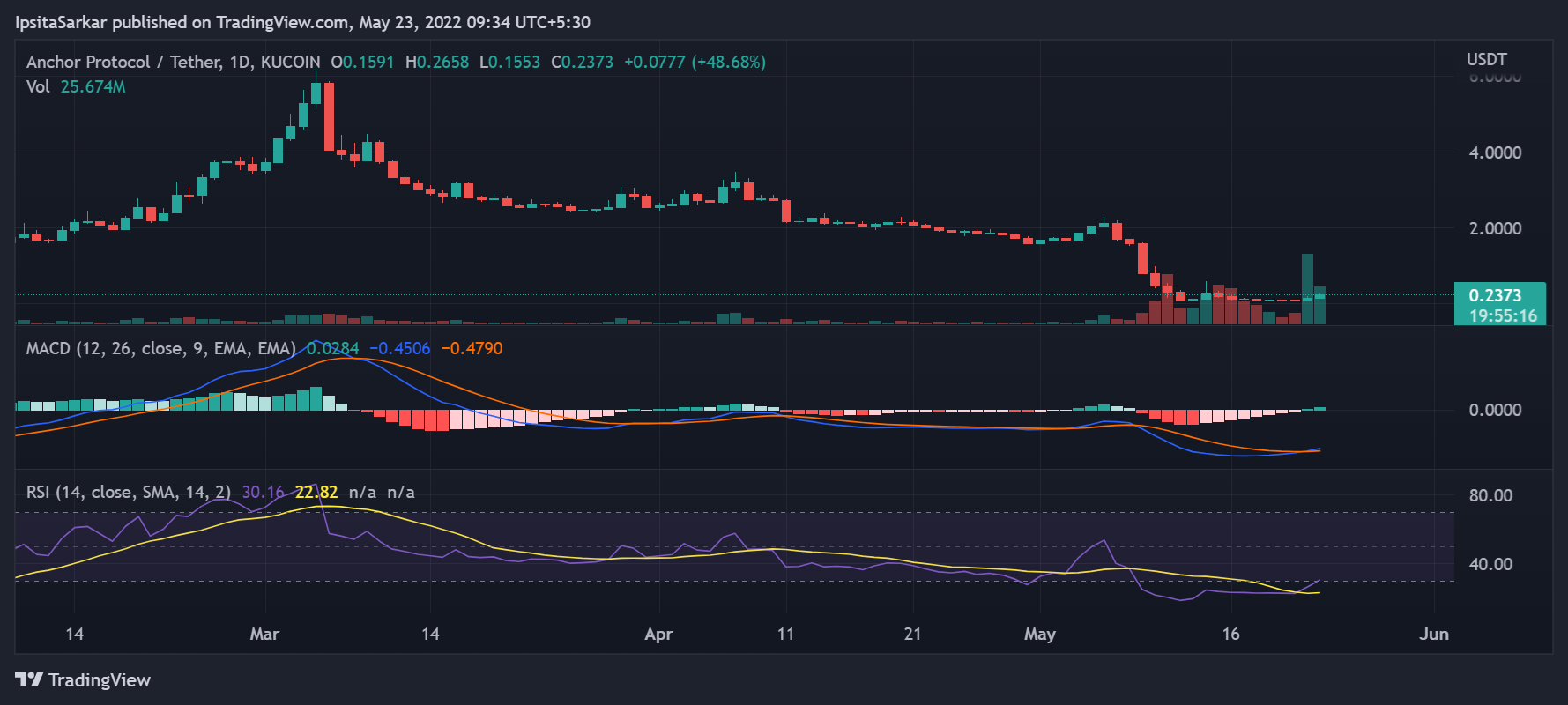Click the 4.0000 price axis label
The image size is (1568, 705).
point(1495,152)
